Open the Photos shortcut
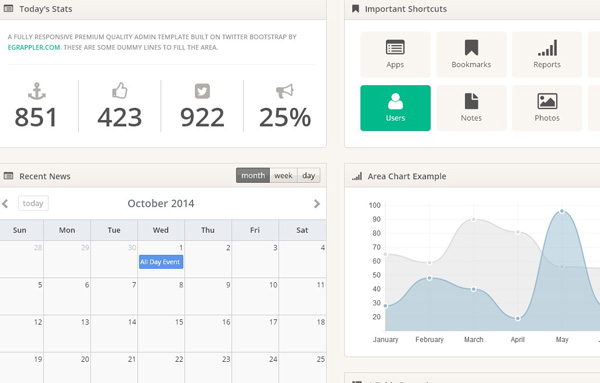Screen dimensions: 600x383 point(547,108)
